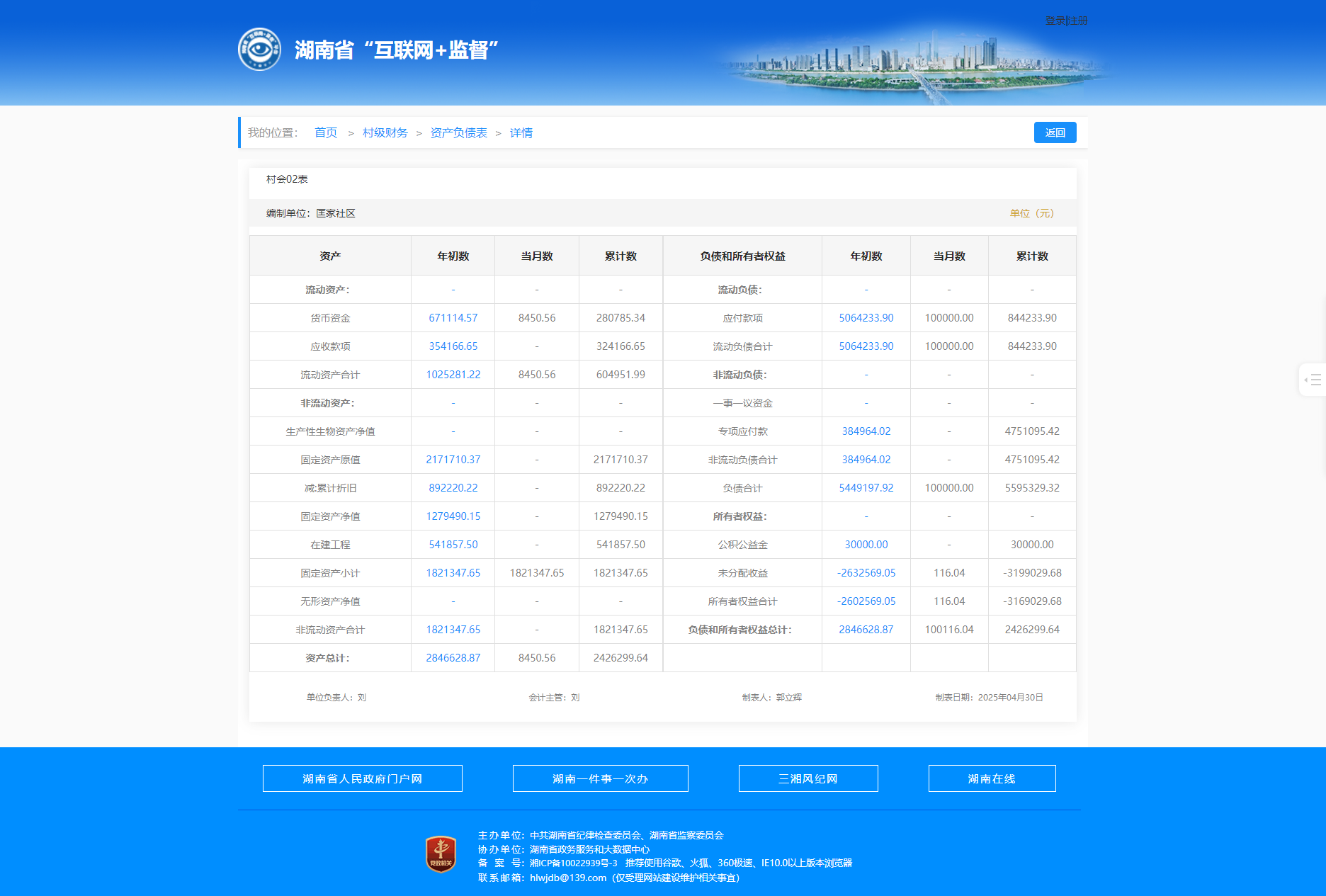Click 流动资产合计 value 1025281.22
Viewport: 1326px width, 896px height.
pyautogui.click(x=453, y=375)
